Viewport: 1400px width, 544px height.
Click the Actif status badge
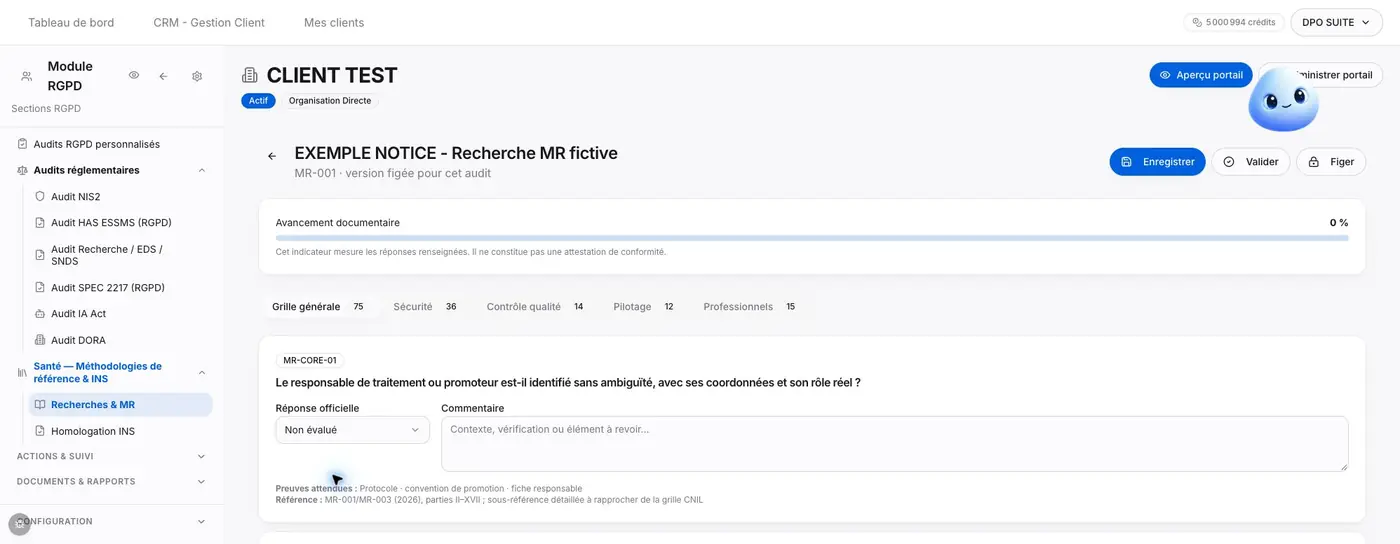(258, 101)
